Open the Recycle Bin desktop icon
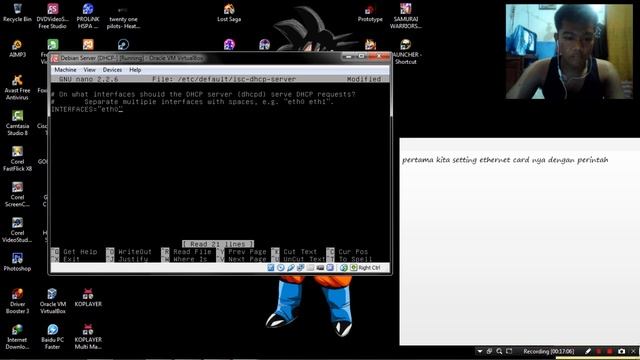The height and width of the screenshot is (360, 640). [17, 13]
